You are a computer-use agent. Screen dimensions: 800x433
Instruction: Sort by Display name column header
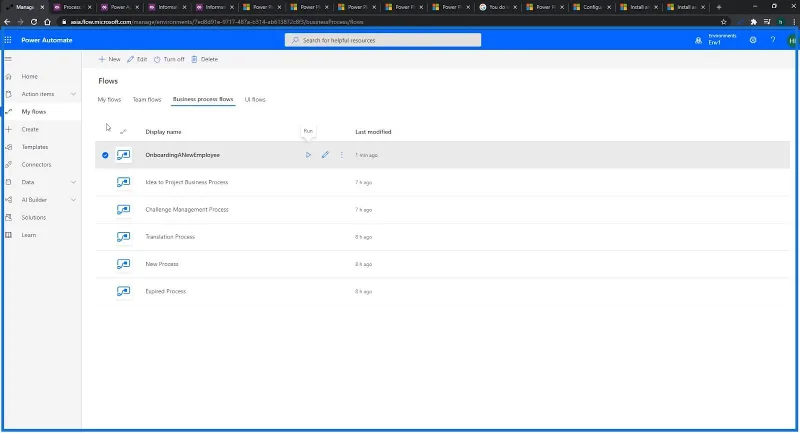click(x=163, y=132)
